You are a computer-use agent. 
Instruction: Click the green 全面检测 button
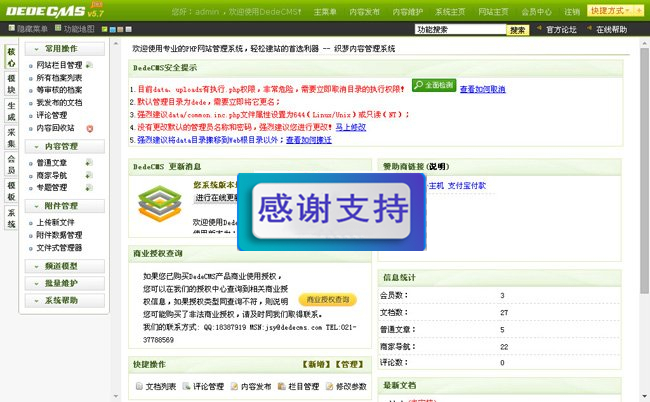coord(434,85)
